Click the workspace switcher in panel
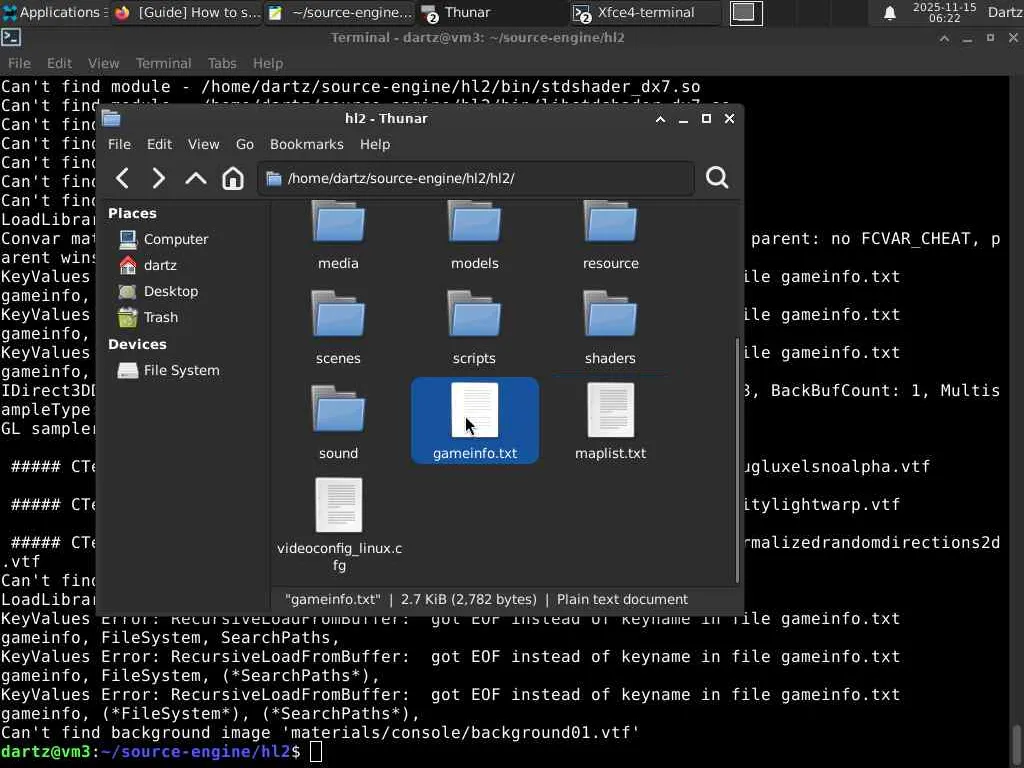This screenshot has width=1024, height=768. coord(746,13)
